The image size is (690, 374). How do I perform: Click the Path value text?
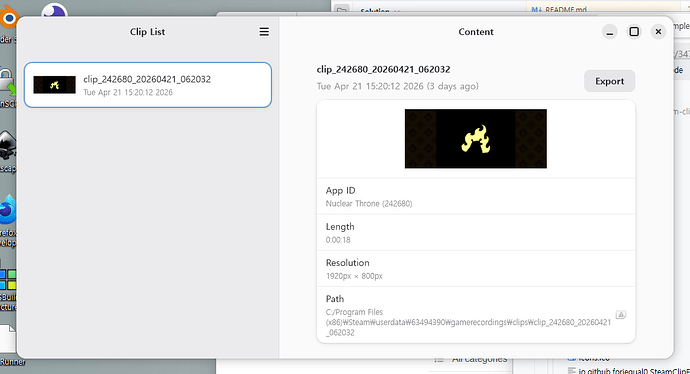(468, 322)
